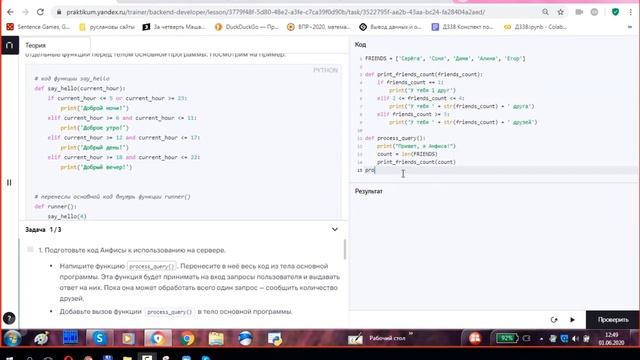Click the Код panel heading
Screen dimensions: 640x360
point(360,44)
